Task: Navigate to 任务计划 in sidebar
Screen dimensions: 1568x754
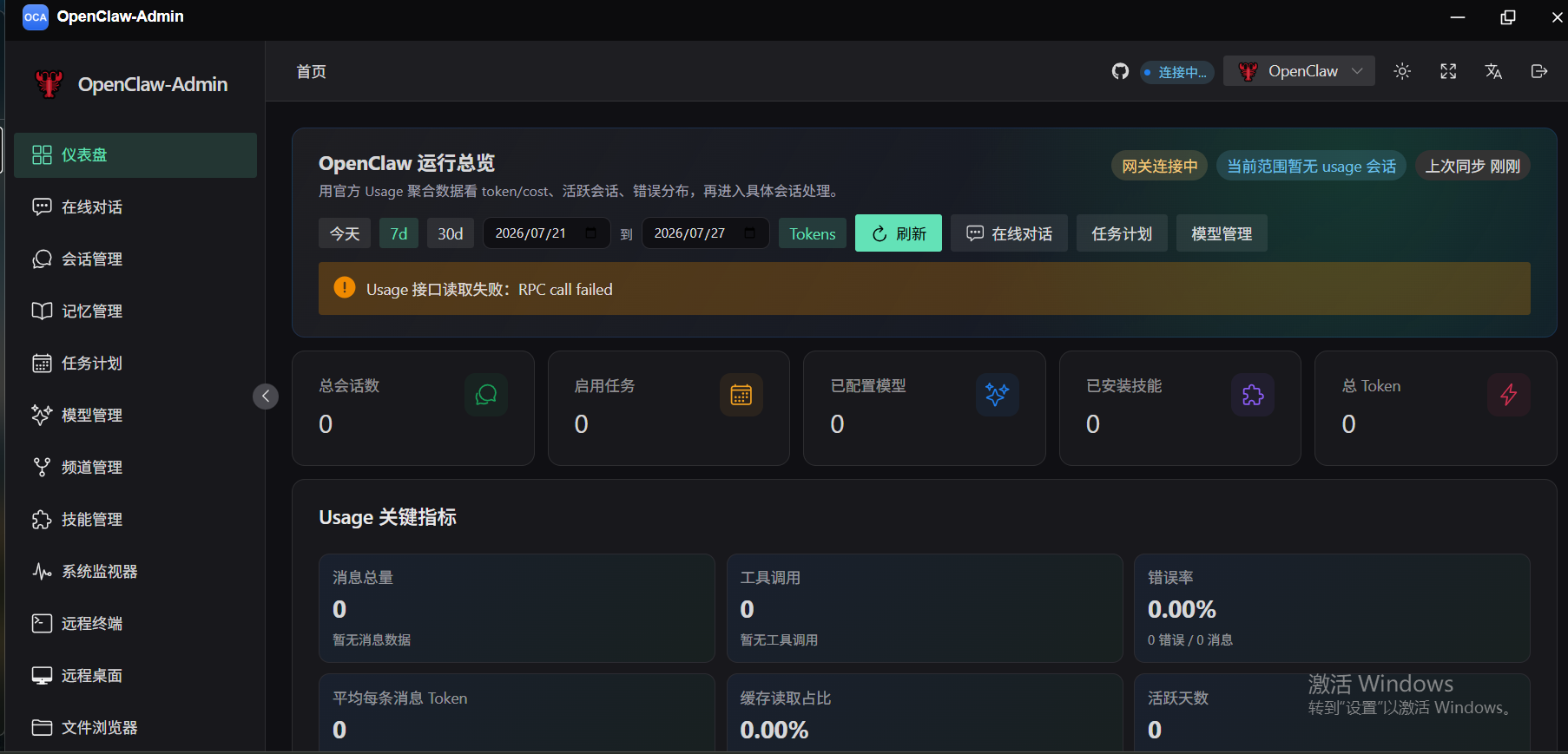Action: 135,364
